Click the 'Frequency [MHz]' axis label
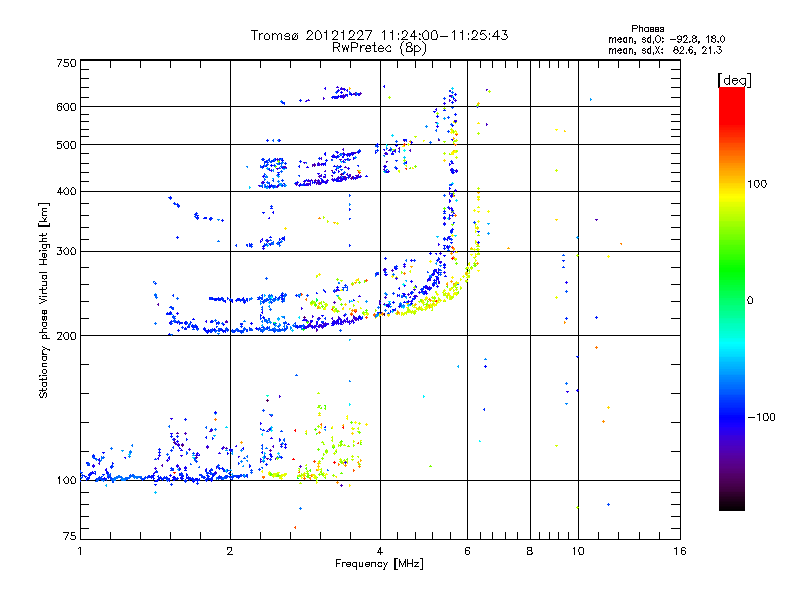This screenshot has height=600, width=800. click(379, 564)
